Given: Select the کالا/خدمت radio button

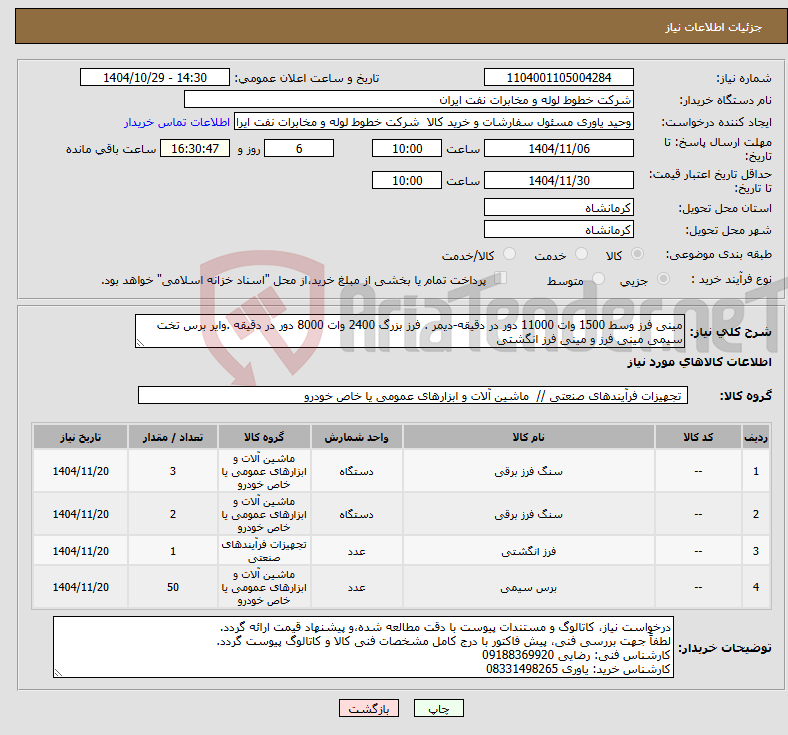Looking at the screenshot, I should click(x=509, y=254).
